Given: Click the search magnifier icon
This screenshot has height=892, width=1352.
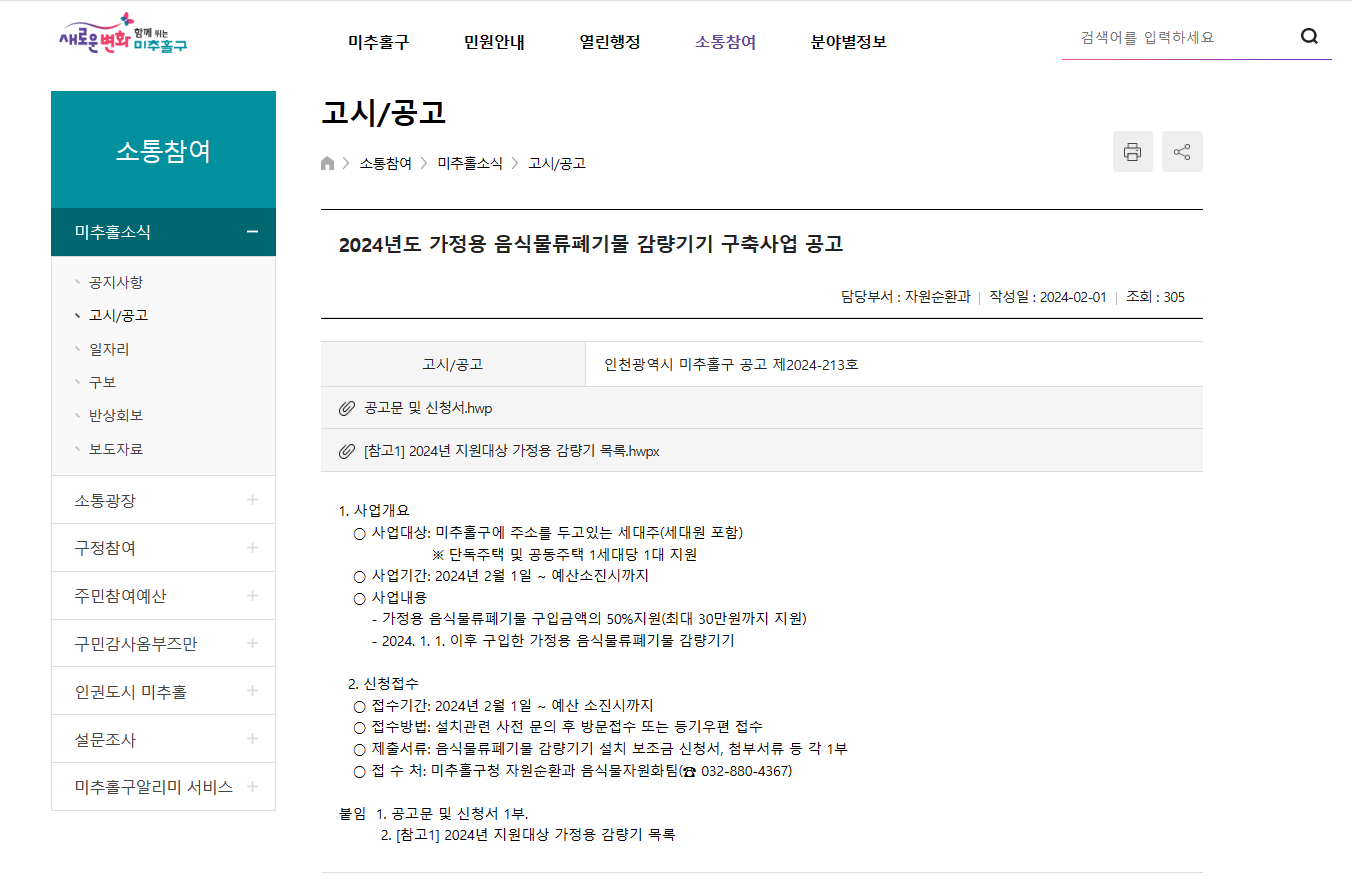Looking at the screenshot, I should tap(1309, 38).
